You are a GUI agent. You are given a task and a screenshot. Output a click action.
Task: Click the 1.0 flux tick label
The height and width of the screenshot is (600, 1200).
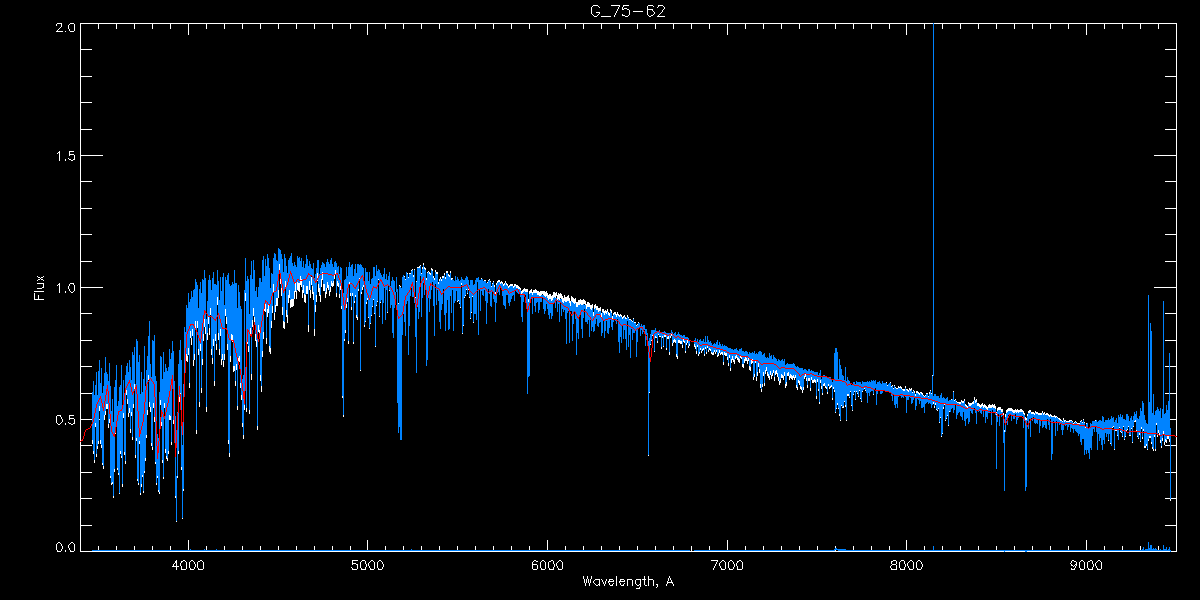pos(66,288)
